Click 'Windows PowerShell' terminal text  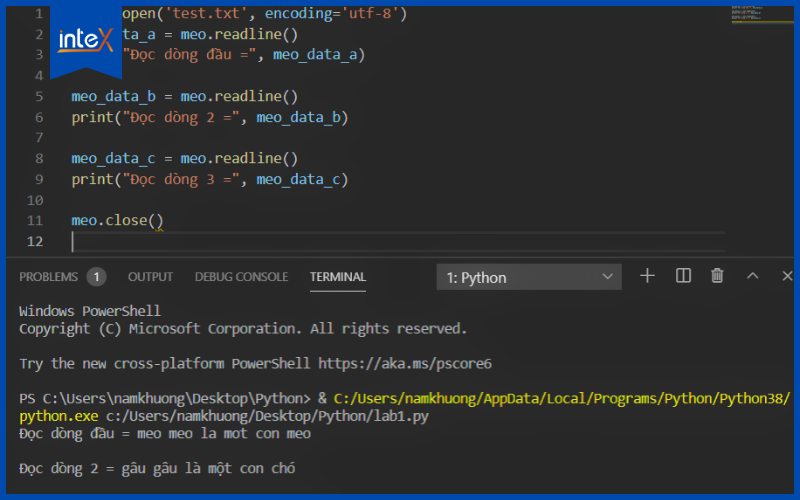[x=90, y=311]
